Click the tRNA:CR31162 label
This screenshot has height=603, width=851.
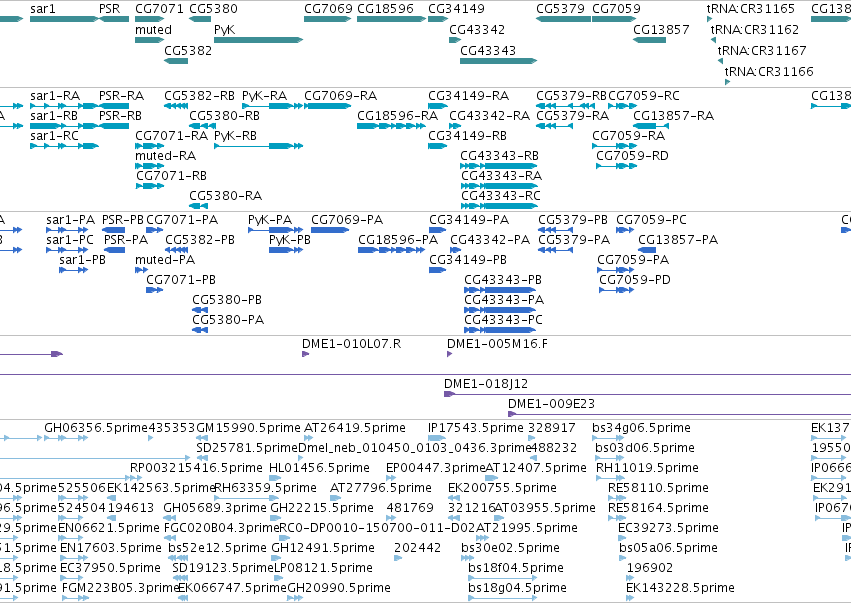(754, 30)
